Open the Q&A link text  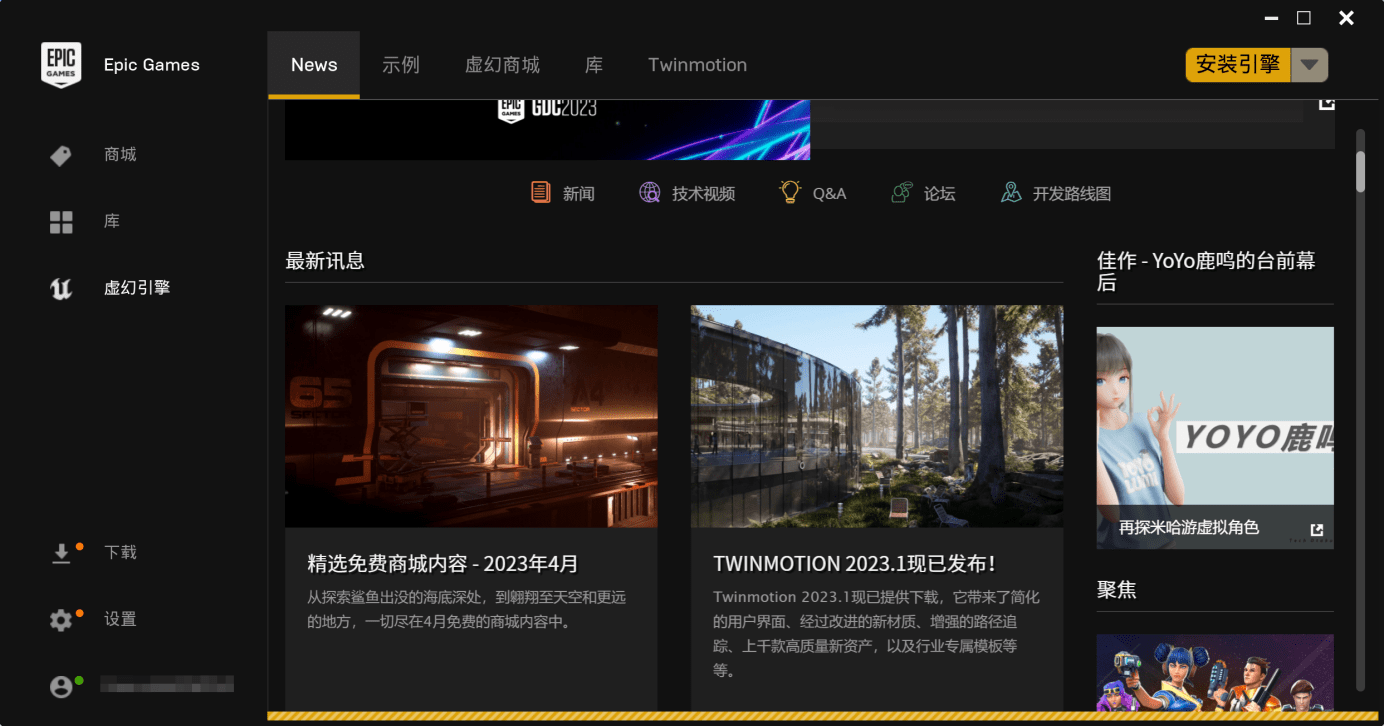coord(830,194)
